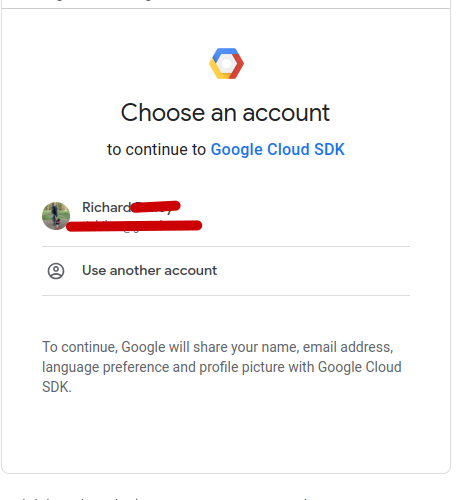Viewport: 461px width, 500px height.
Task: Click the word 'account' in the heading
Action: [286, 113]
